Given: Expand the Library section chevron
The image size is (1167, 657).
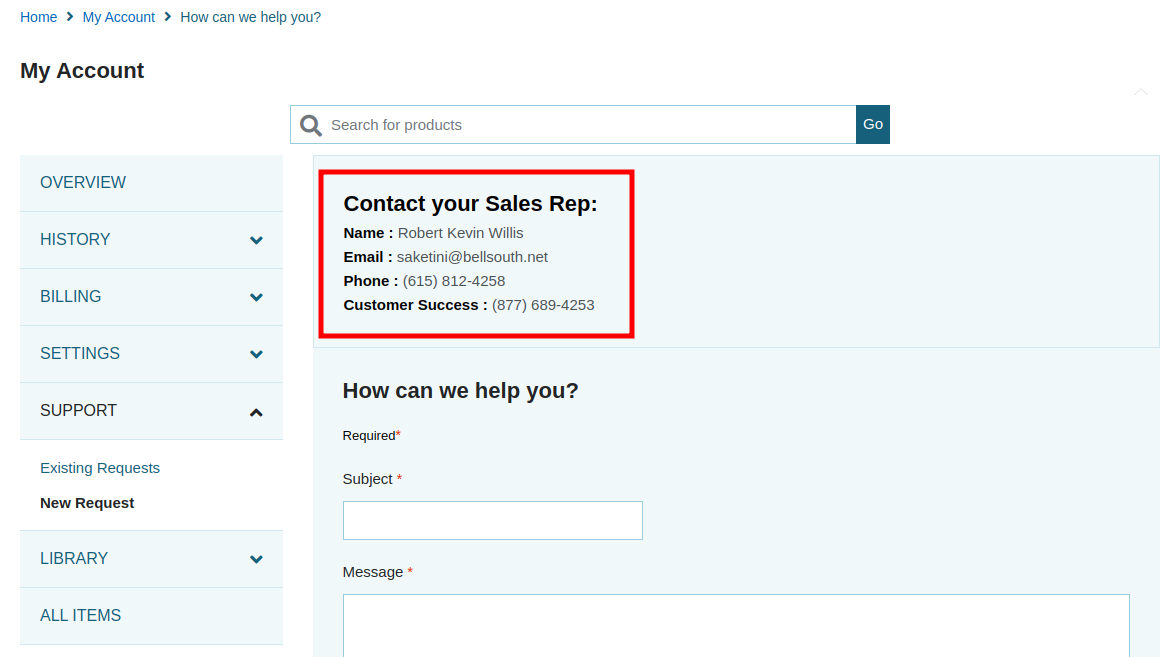Looking at the screenshot, I should click(256, 559).
